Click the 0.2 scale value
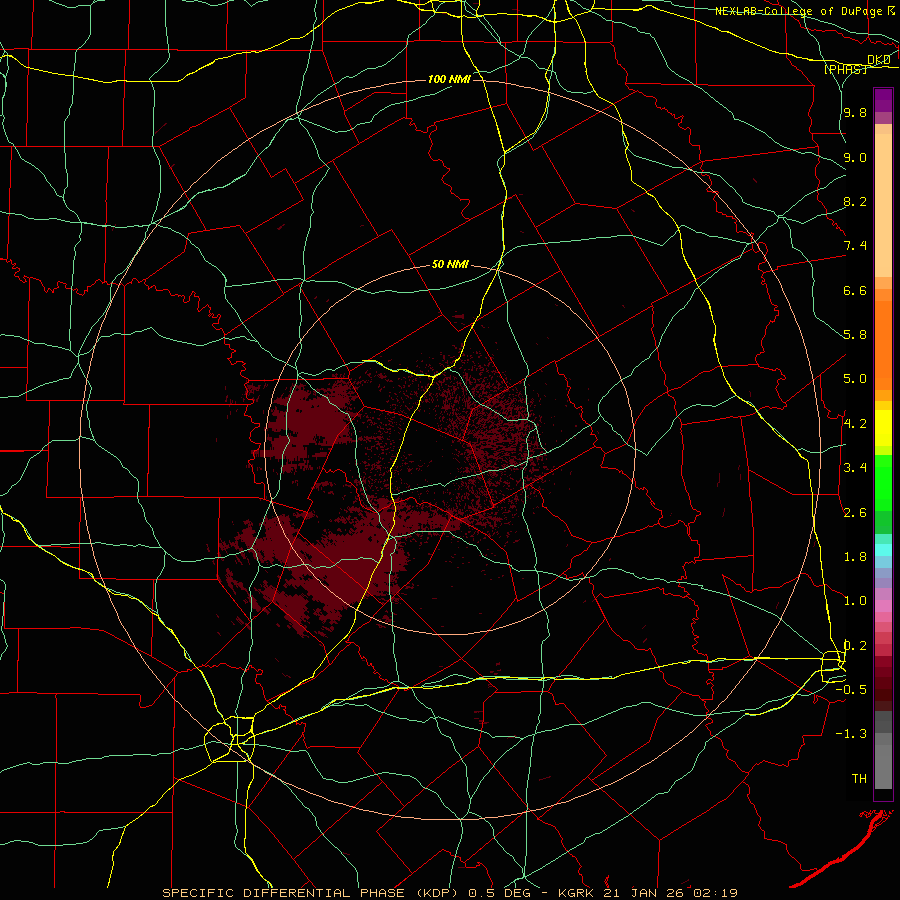Image resolution: width=900 pixels, height=900 pixels. pos(855,646)
